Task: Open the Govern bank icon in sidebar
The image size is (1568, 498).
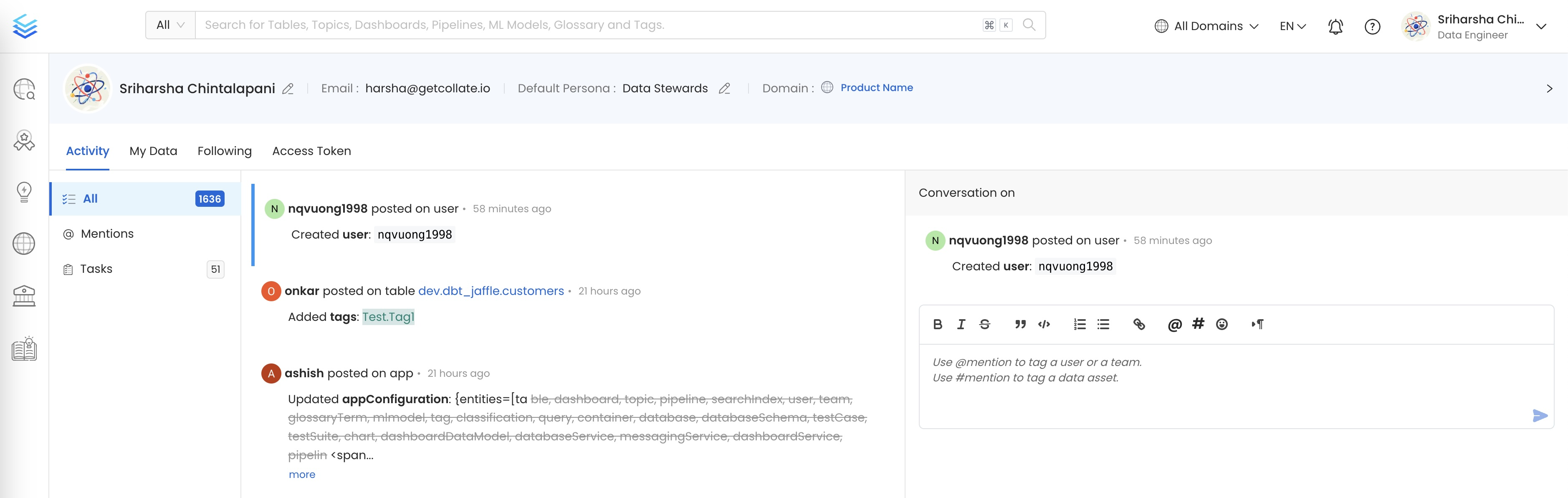Action: point(24,296)
